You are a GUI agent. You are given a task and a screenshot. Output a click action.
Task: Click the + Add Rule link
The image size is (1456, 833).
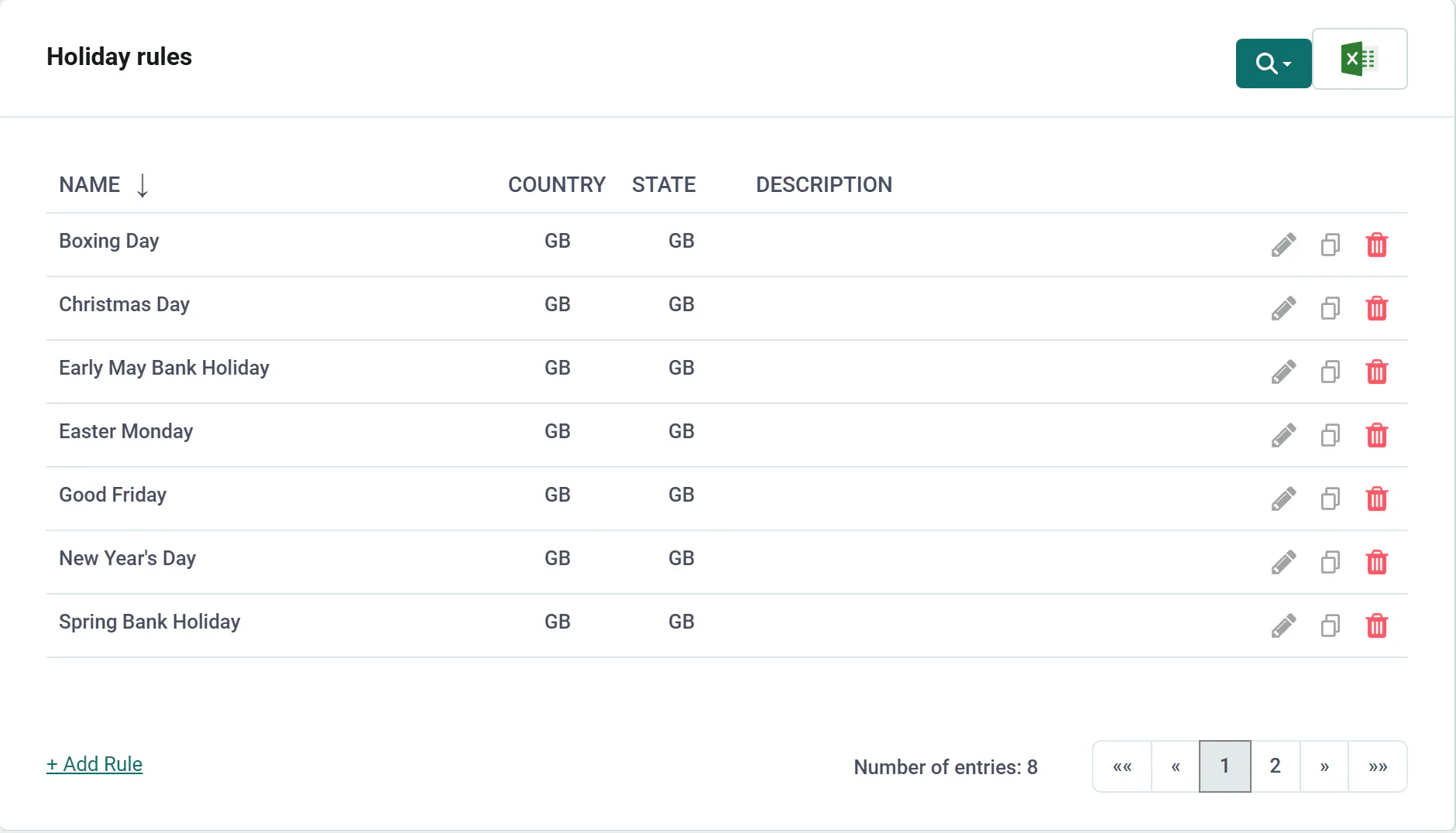click(94, 764)
